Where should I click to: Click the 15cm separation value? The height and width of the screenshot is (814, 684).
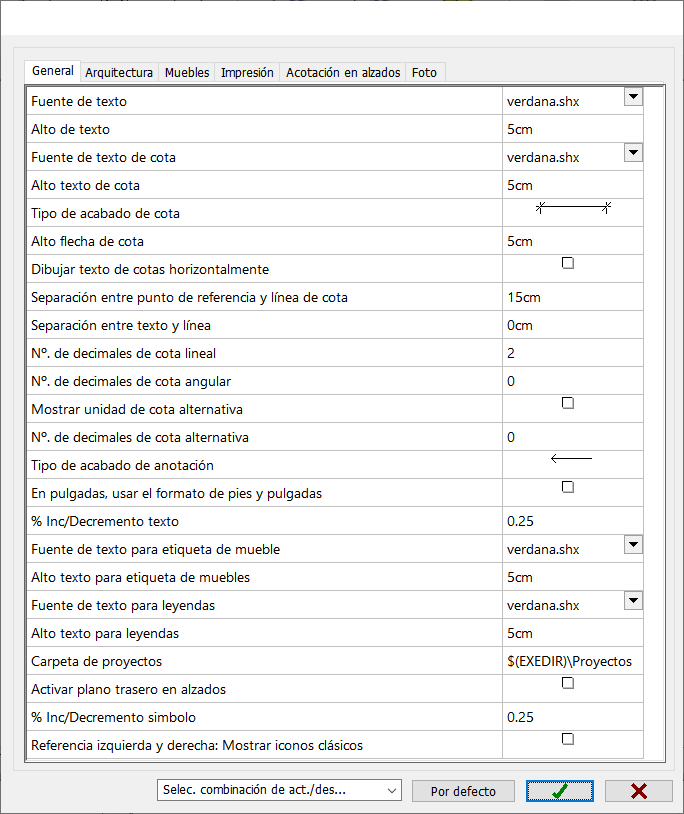tap(573, 297)
